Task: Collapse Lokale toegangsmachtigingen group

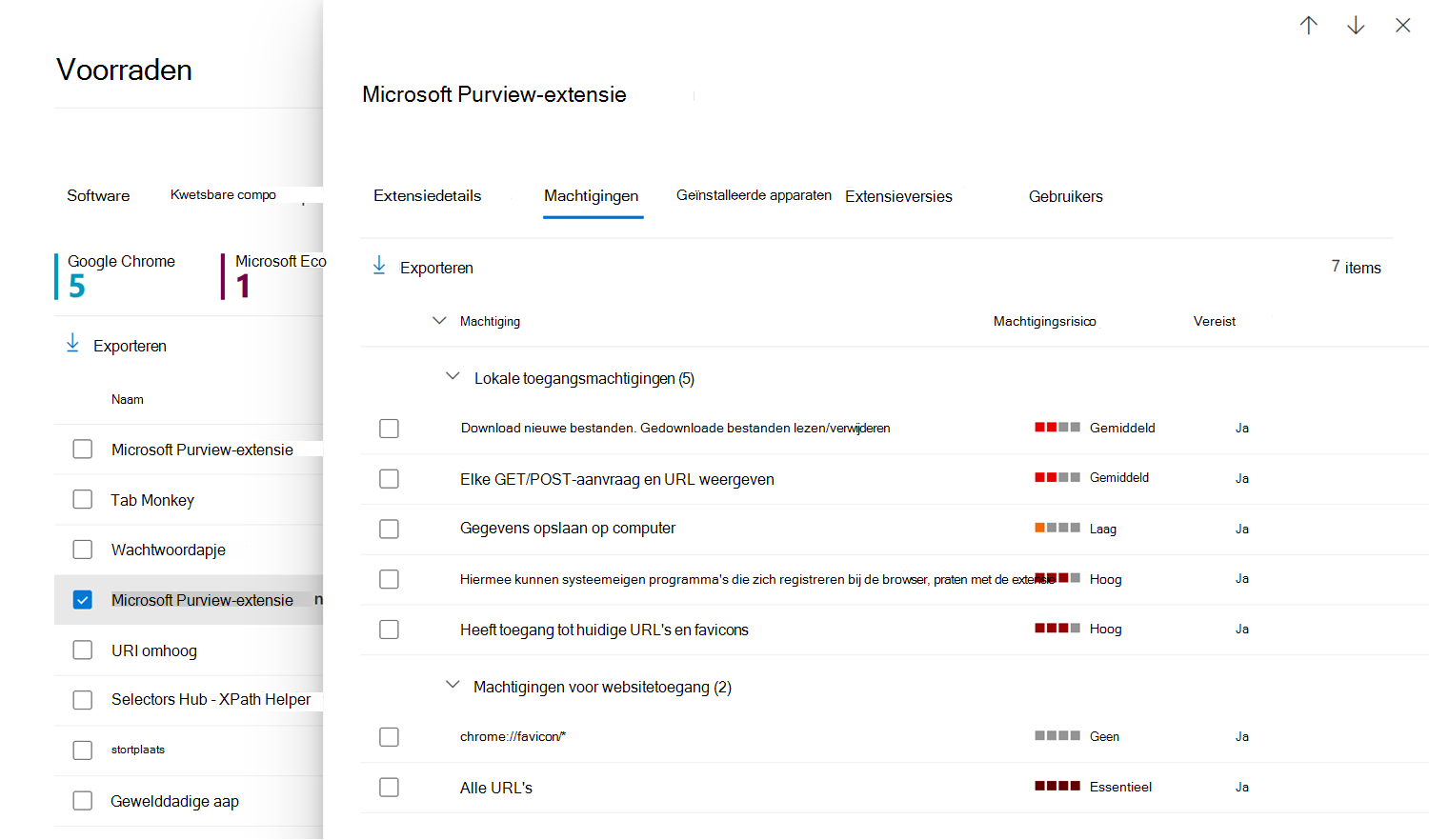Action: 453,377
